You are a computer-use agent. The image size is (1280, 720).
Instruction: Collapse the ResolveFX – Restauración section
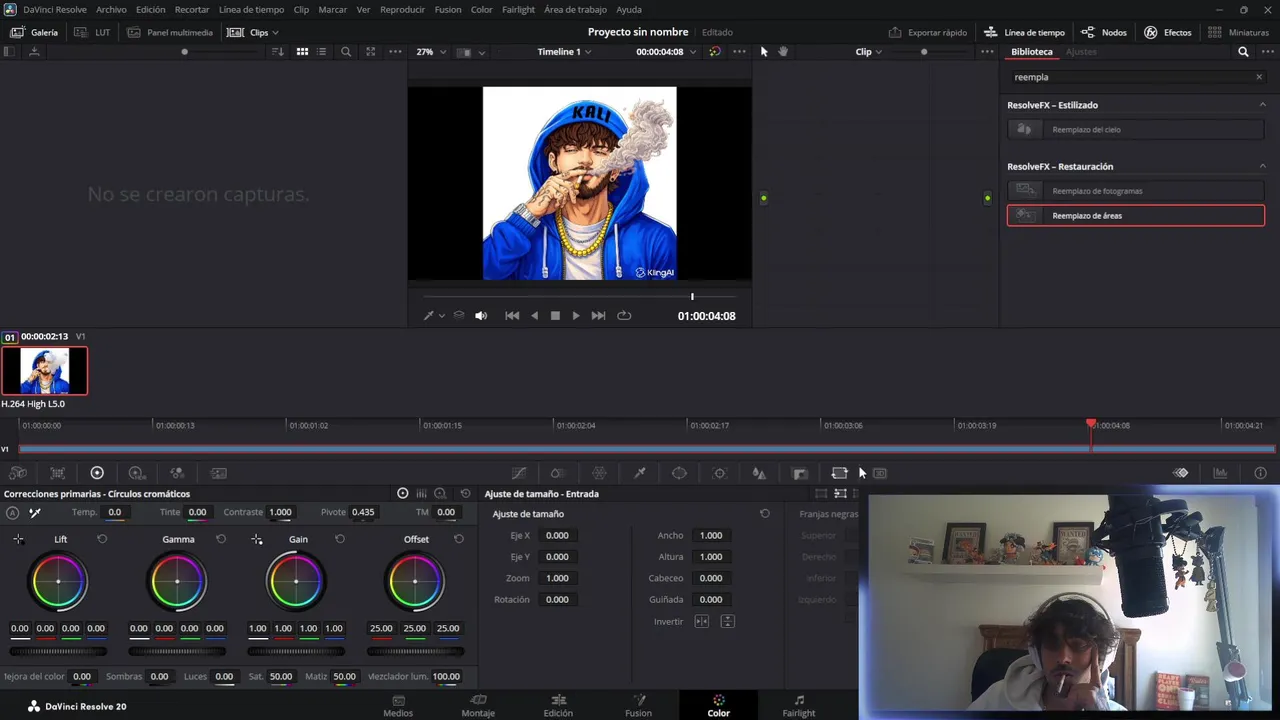coord(1262,166)
